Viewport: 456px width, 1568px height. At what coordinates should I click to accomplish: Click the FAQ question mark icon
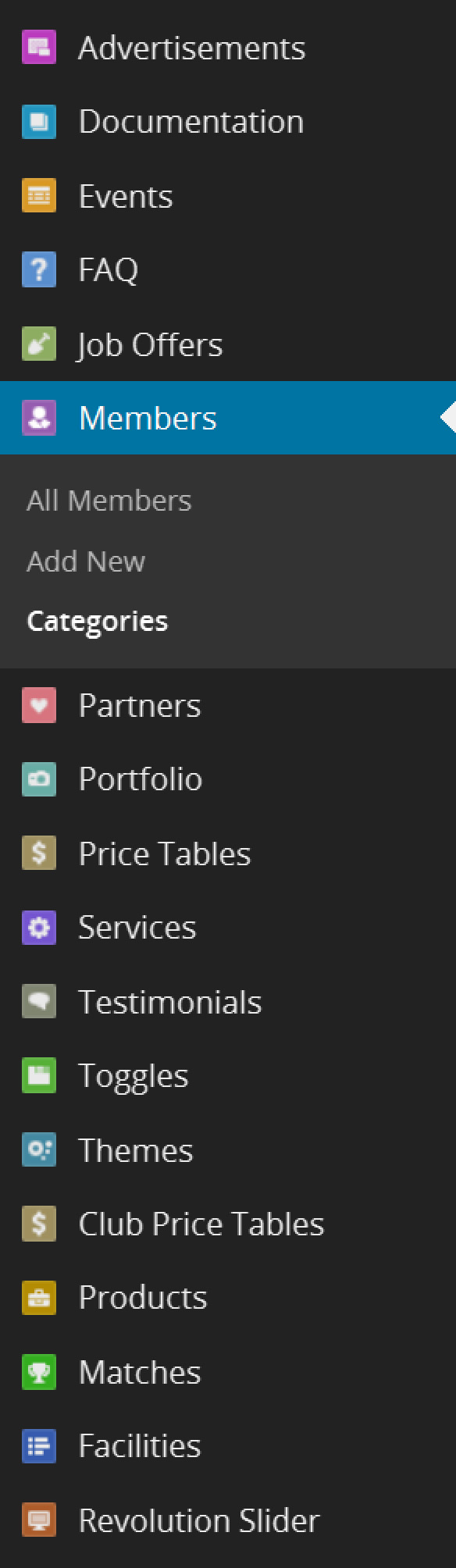pos(39,269)
